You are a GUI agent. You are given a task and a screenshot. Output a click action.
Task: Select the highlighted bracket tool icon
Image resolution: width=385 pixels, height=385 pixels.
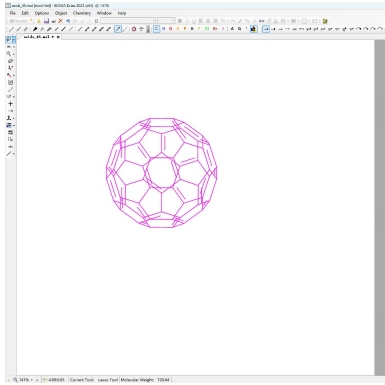[9, 125]
